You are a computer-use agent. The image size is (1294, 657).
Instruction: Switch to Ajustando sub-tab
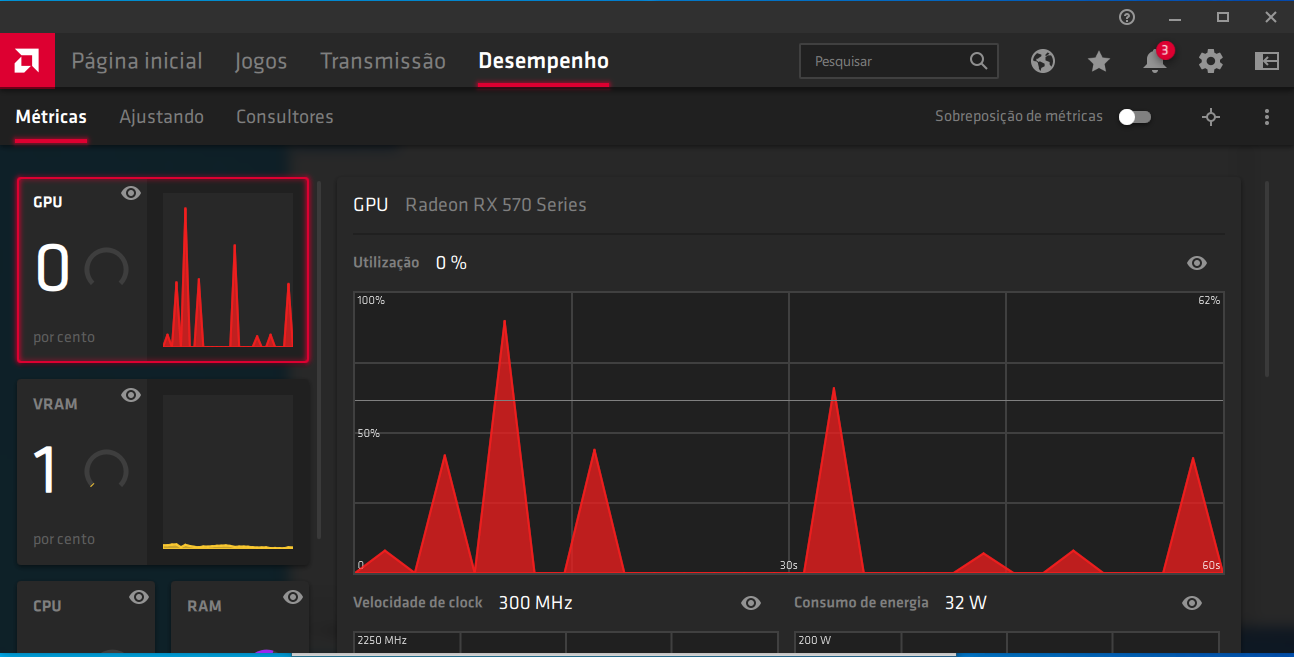click(x=161, y=117)
